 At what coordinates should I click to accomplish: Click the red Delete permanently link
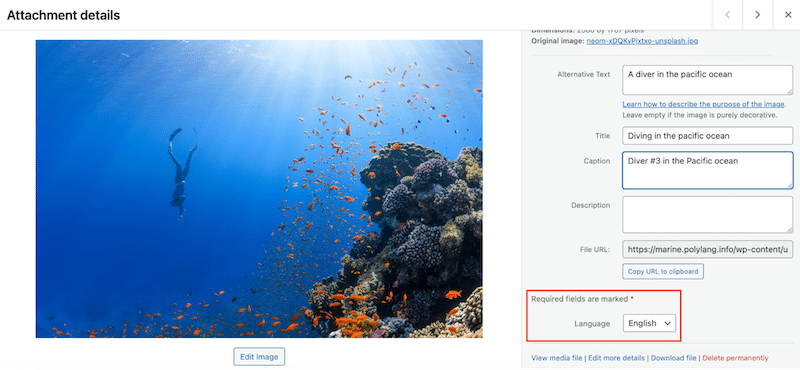(x=735, y=358)
